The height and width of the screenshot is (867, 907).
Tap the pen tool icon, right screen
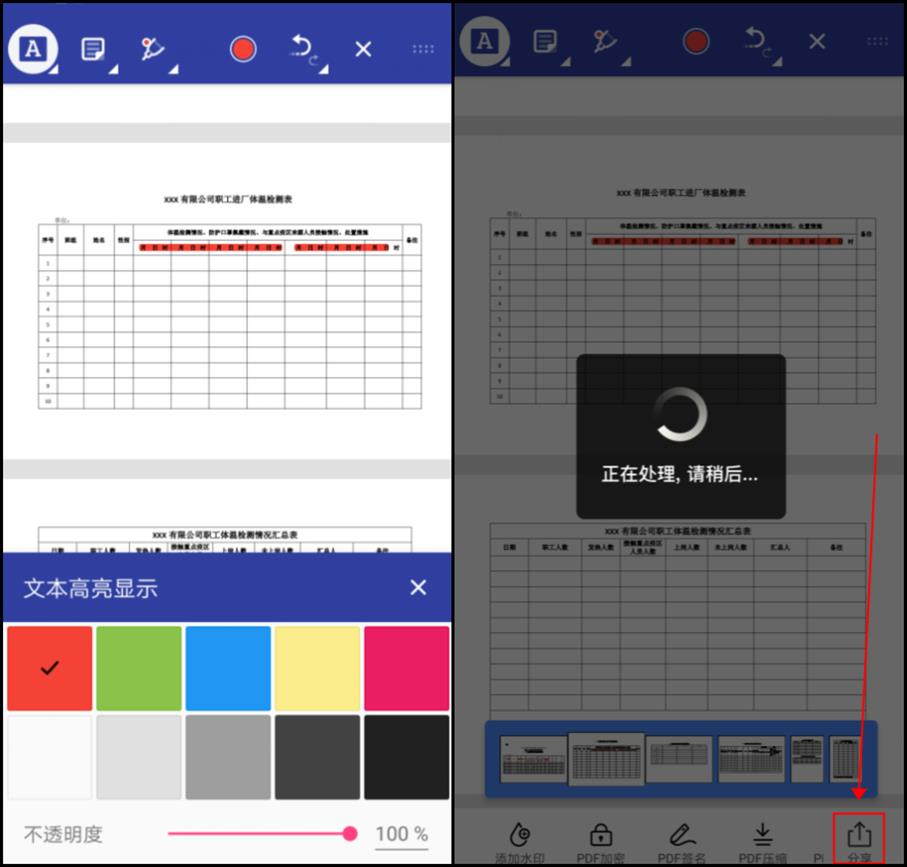605,41
